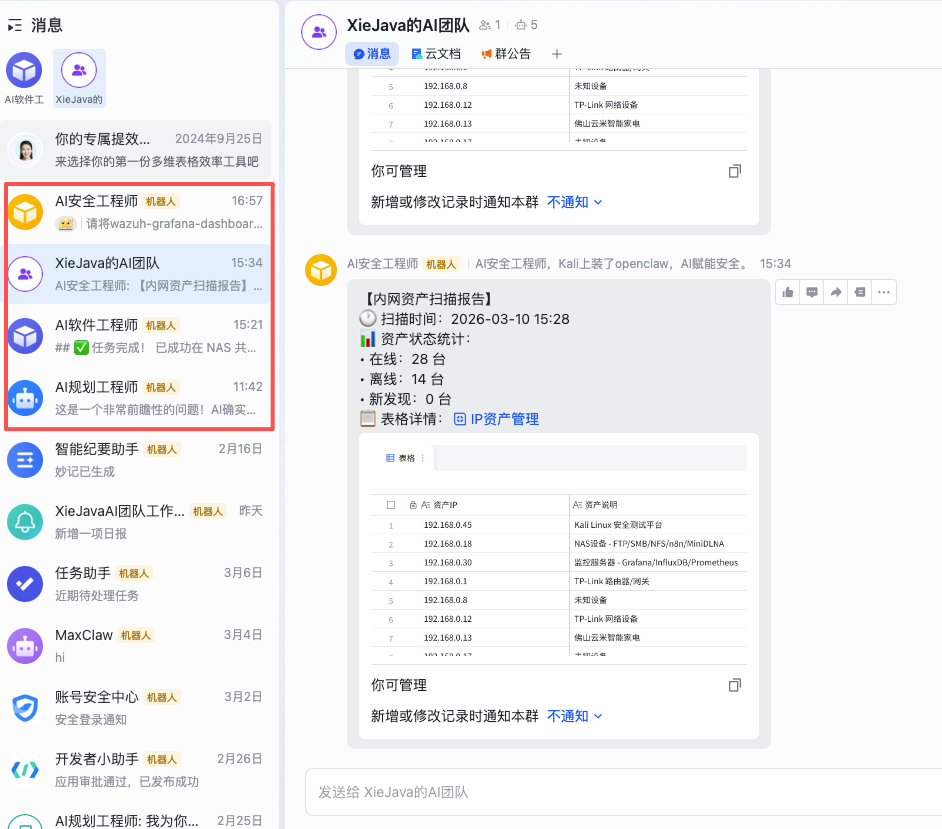Screen dimensions: 942x829
Task: Open the more actions menu on the message
Action: tap(884, 291)
